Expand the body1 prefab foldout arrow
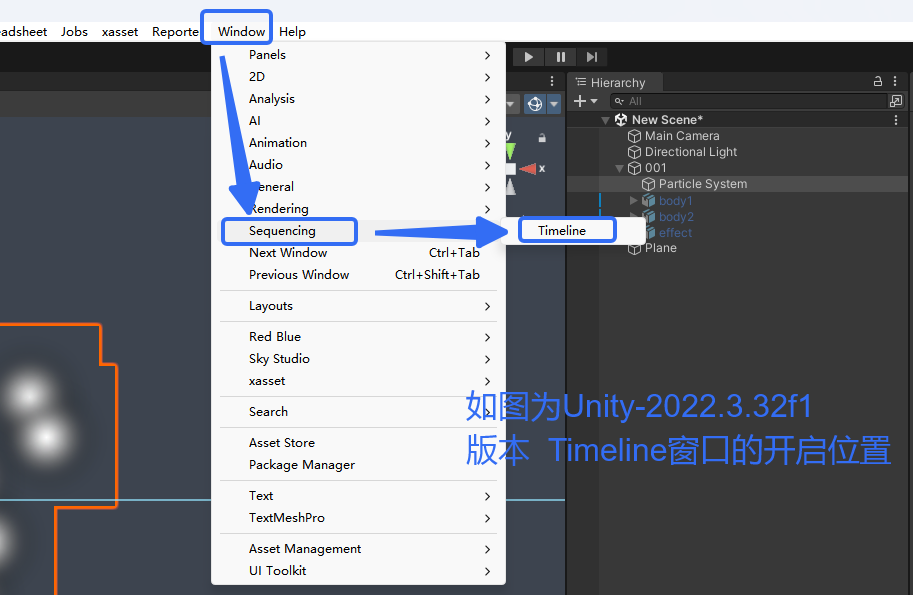The width and height of the screenshot is (913, 595). (634, 201)
